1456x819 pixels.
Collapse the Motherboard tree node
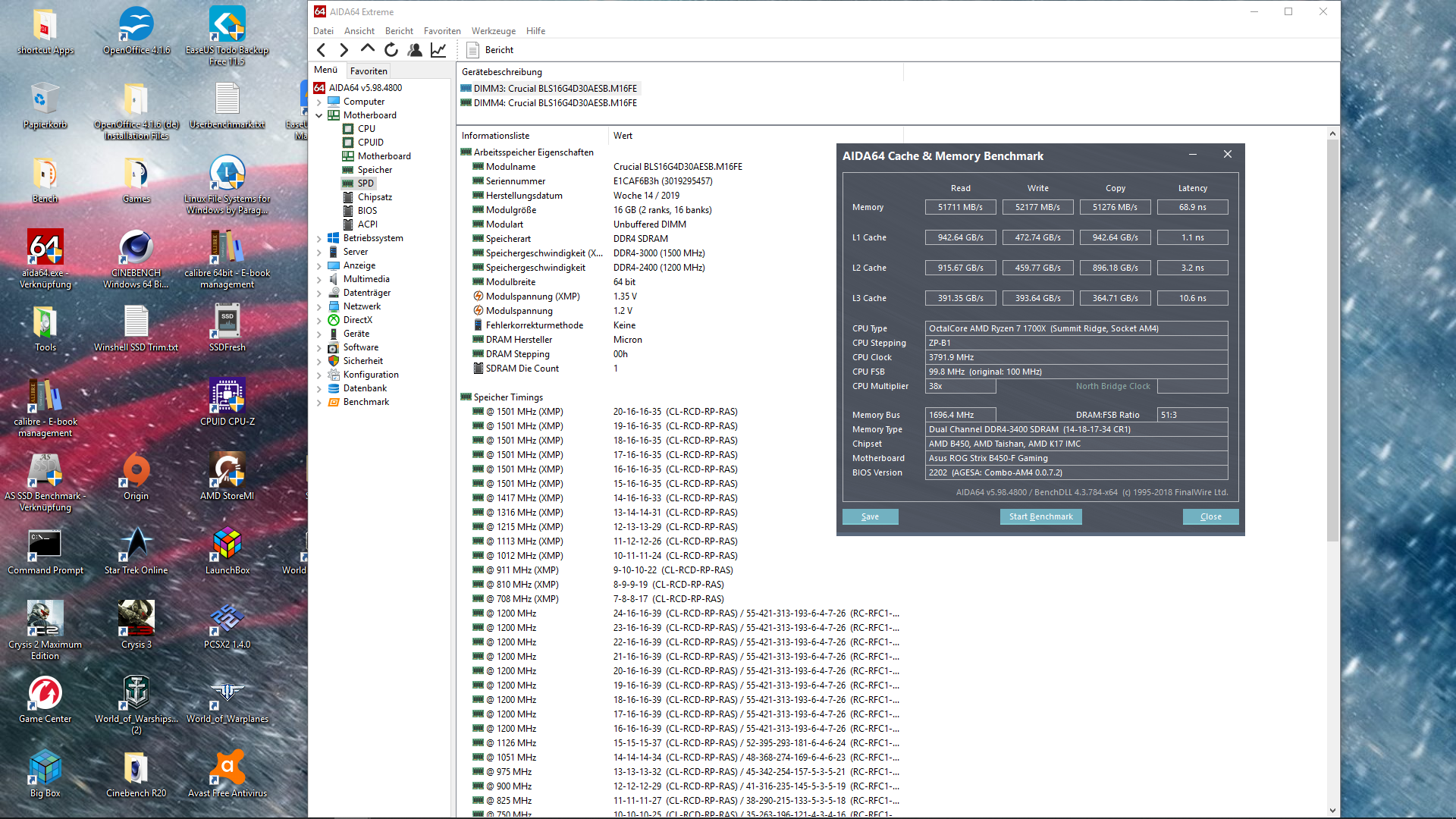319,115
